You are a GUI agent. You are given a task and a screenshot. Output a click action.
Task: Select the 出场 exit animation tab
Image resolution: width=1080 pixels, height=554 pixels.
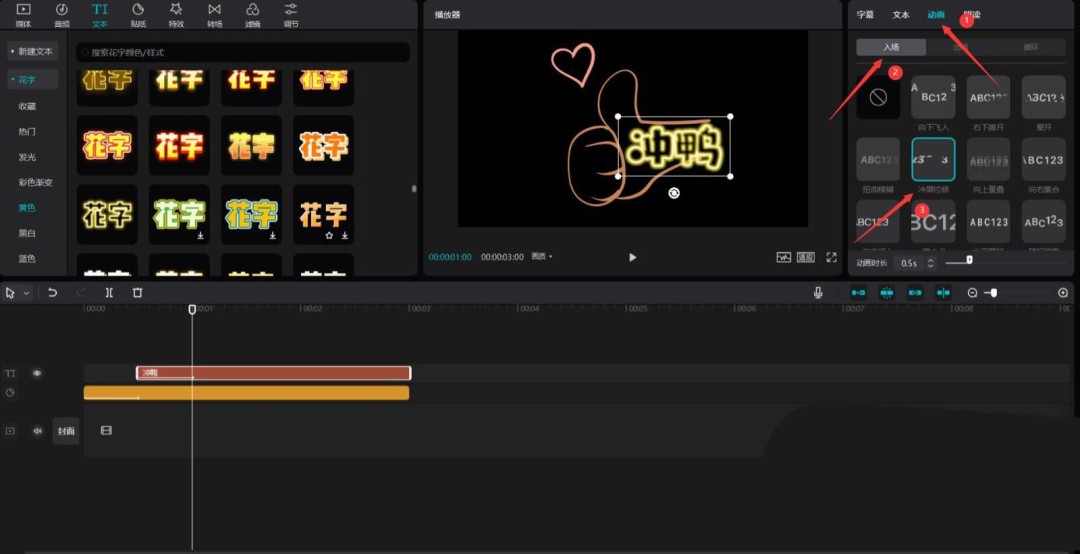[961, 48]
